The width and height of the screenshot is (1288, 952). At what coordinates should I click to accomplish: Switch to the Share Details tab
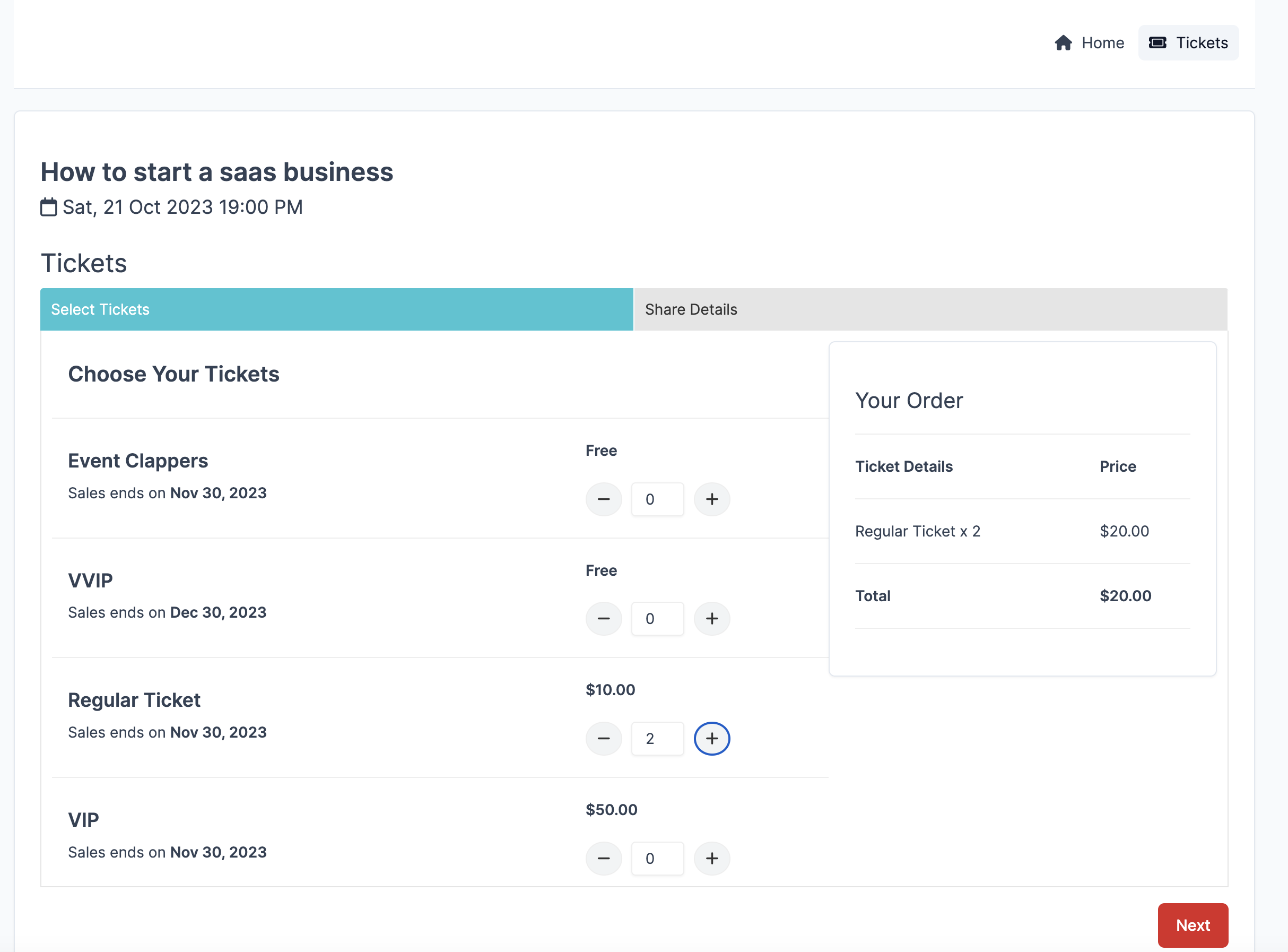click(x=691, y=309)
